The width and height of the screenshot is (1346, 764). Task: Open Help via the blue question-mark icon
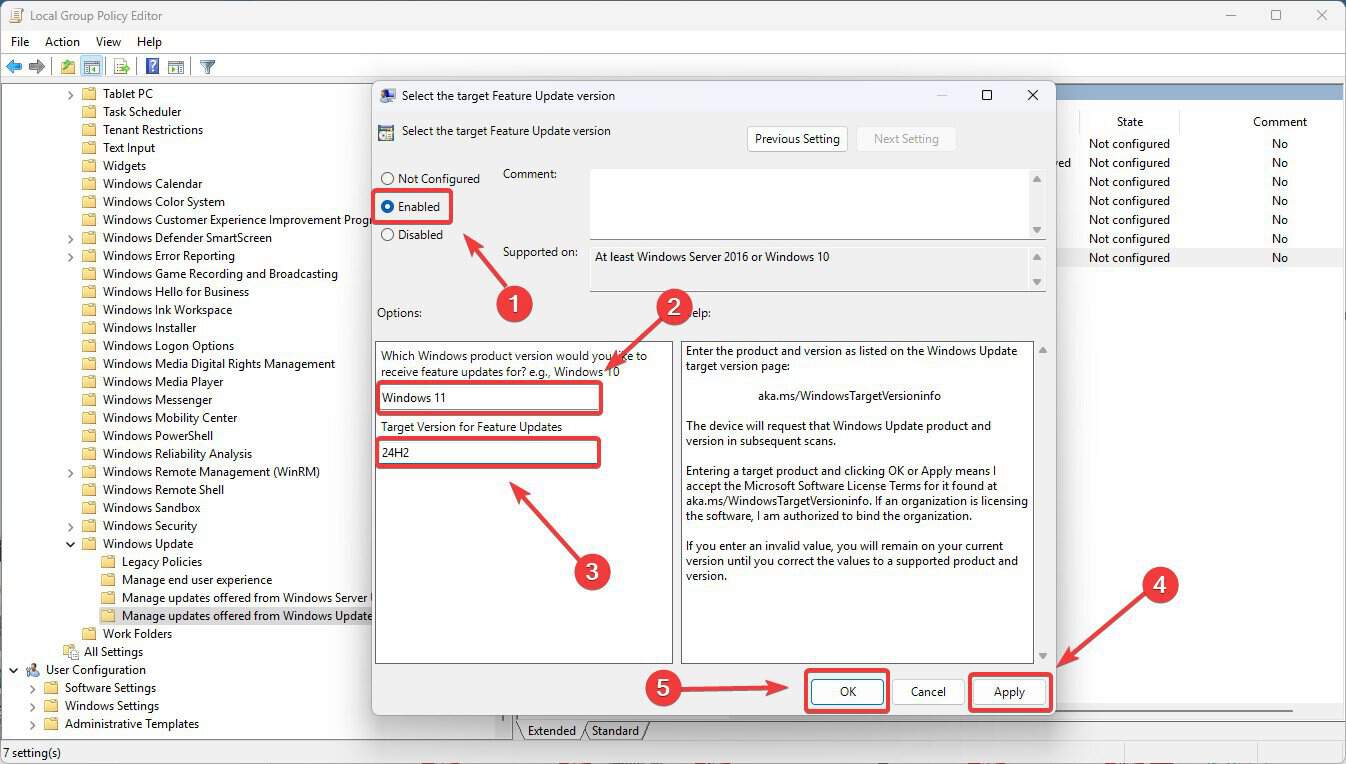[x=152, y=67]
